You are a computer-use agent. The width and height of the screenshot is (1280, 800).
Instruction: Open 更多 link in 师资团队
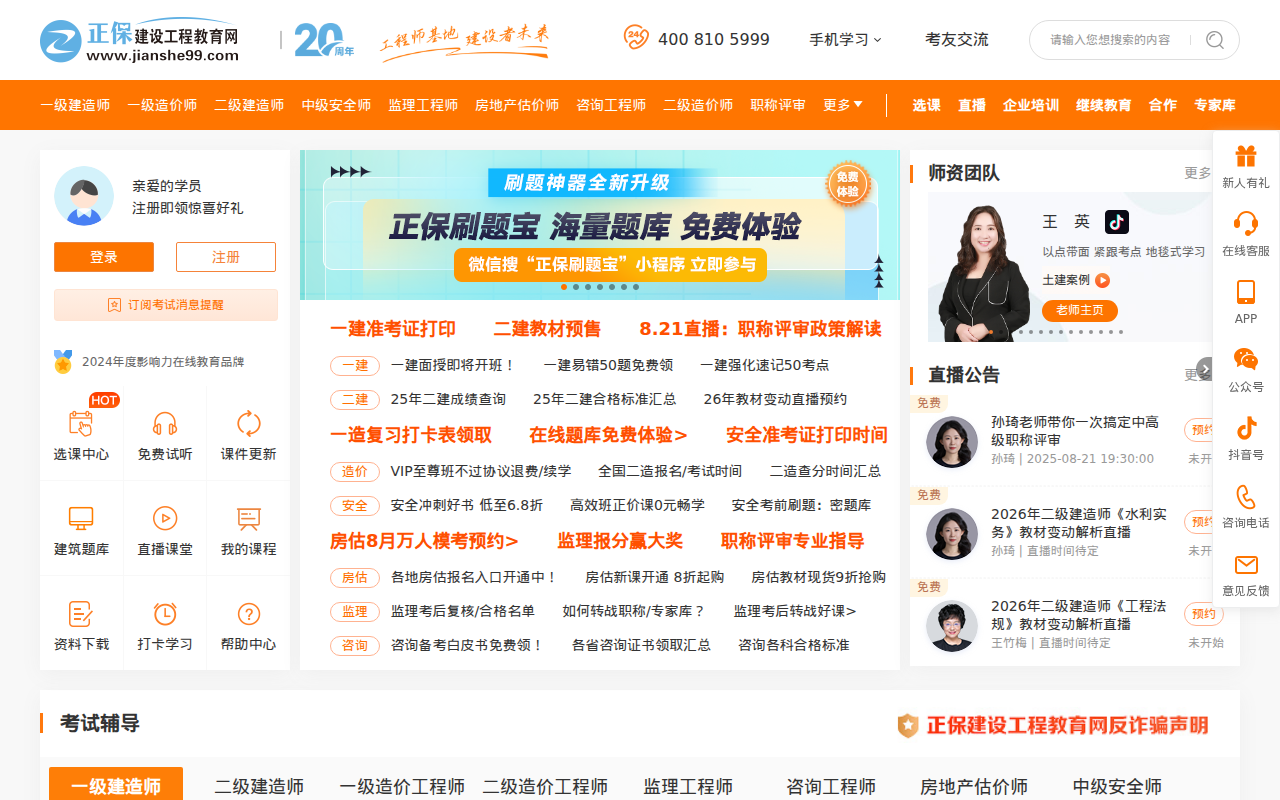tap(1198, 173)
